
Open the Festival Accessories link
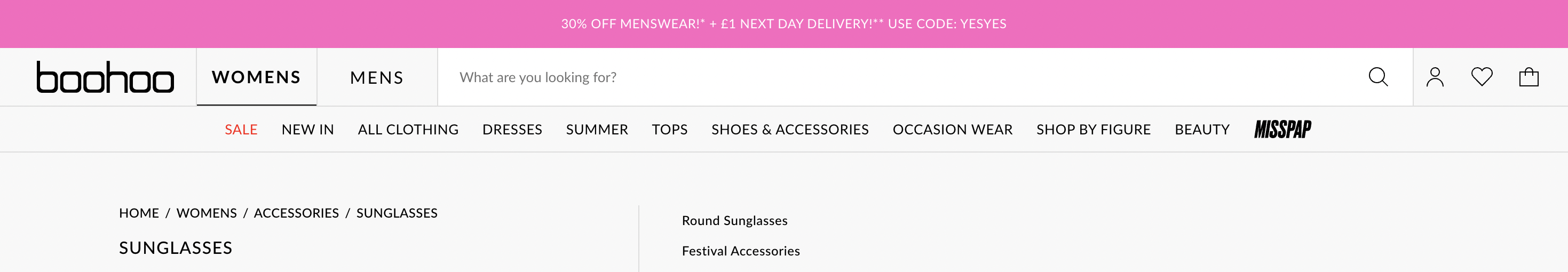click(x=740, y=251)
